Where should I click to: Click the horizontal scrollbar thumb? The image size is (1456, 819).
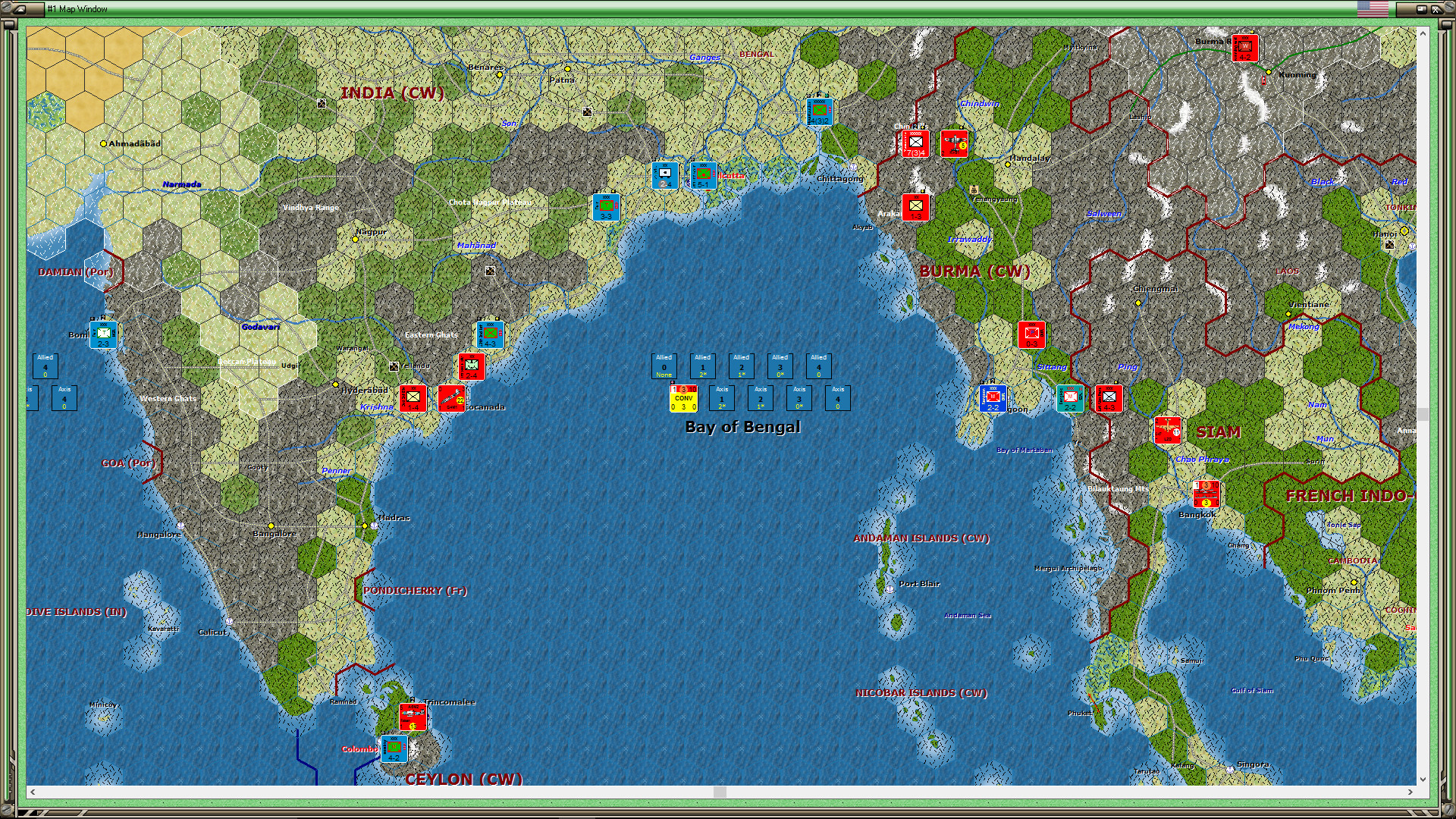[x=720, y=792]
